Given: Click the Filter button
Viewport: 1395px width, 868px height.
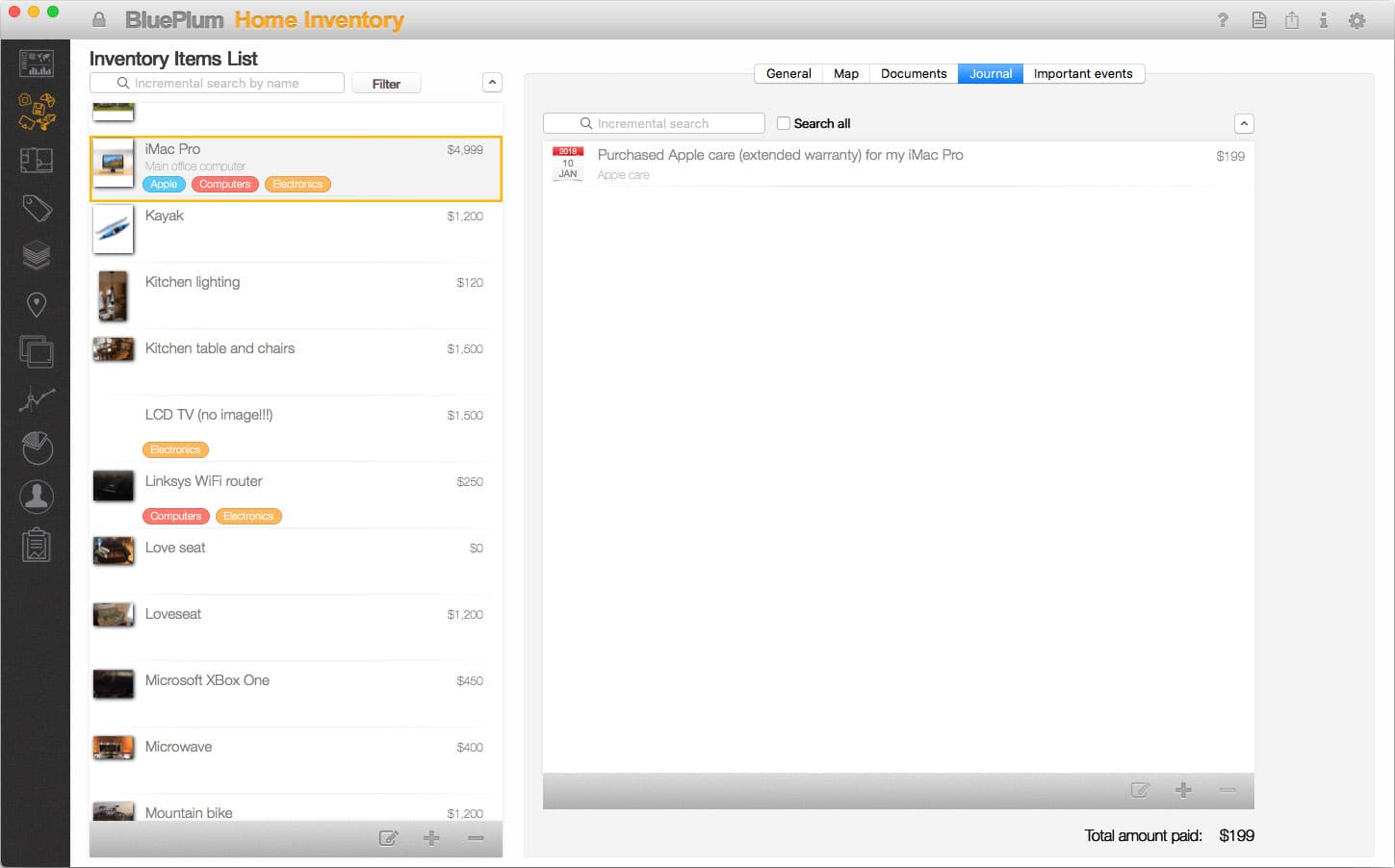Looking at the screenshot, I should 386,84.
